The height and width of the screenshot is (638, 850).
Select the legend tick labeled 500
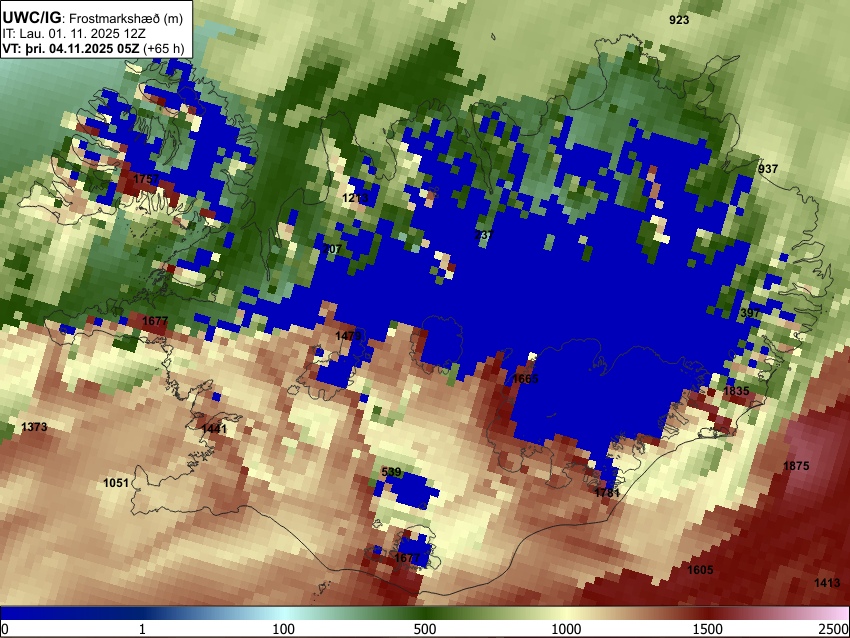(424, 629)
